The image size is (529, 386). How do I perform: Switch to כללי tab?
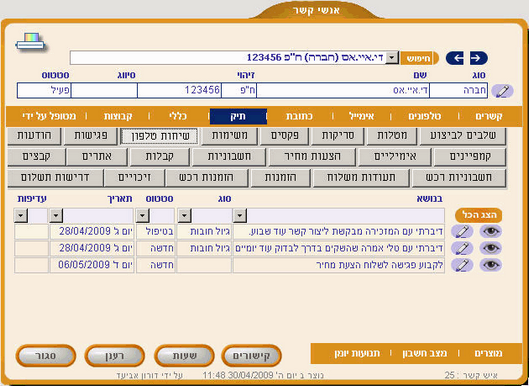pyautogui.click(x=178, y=116)
